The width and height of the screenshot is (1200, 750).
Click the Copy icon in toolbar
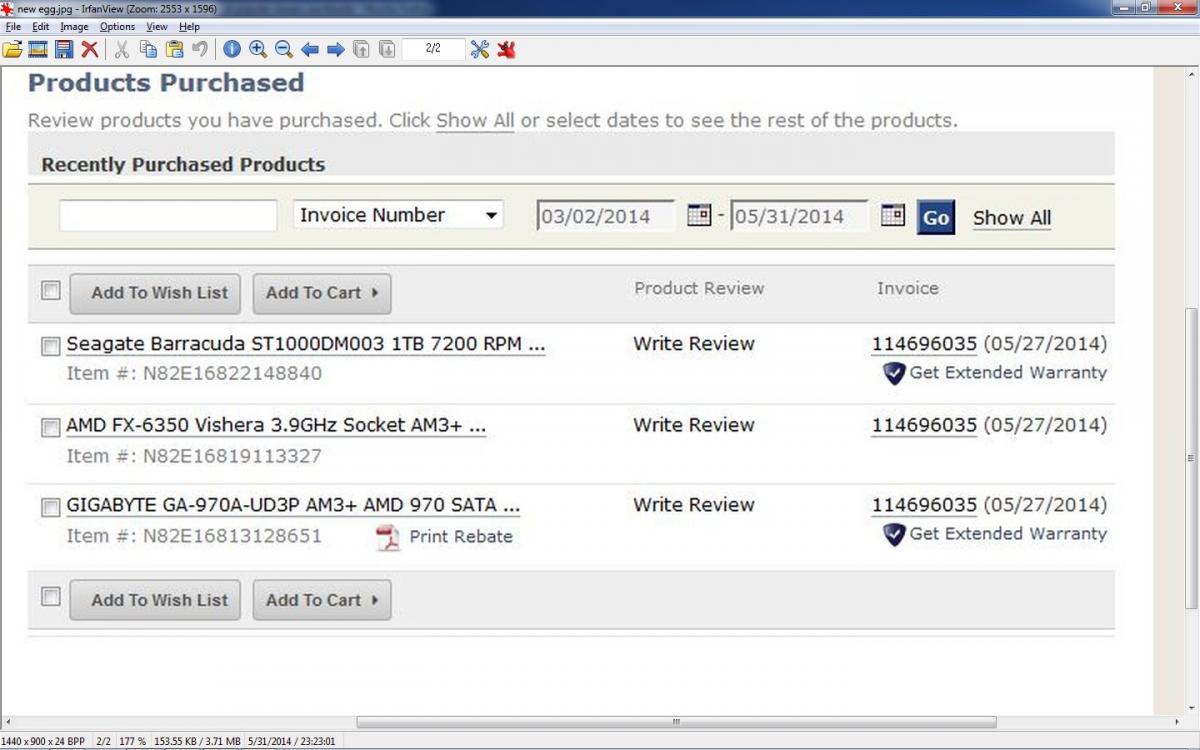(x=148, y=49)
